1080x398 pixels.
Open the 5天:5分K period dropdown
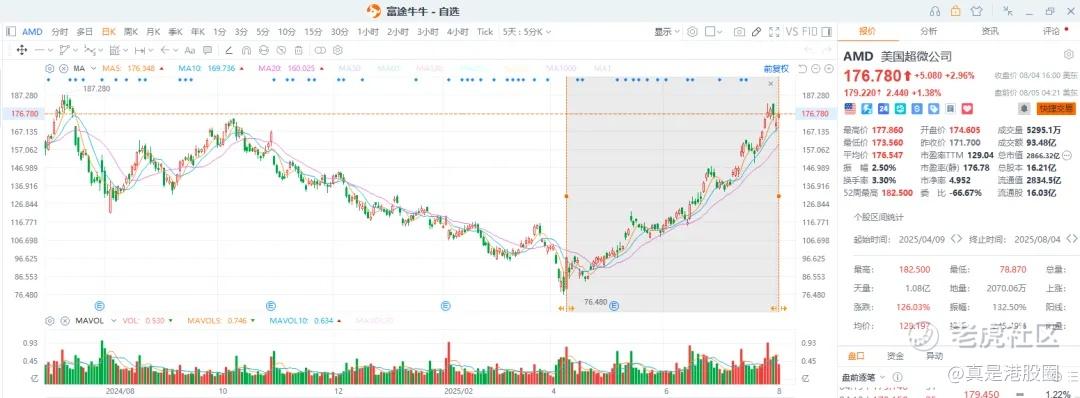(527, 32)
